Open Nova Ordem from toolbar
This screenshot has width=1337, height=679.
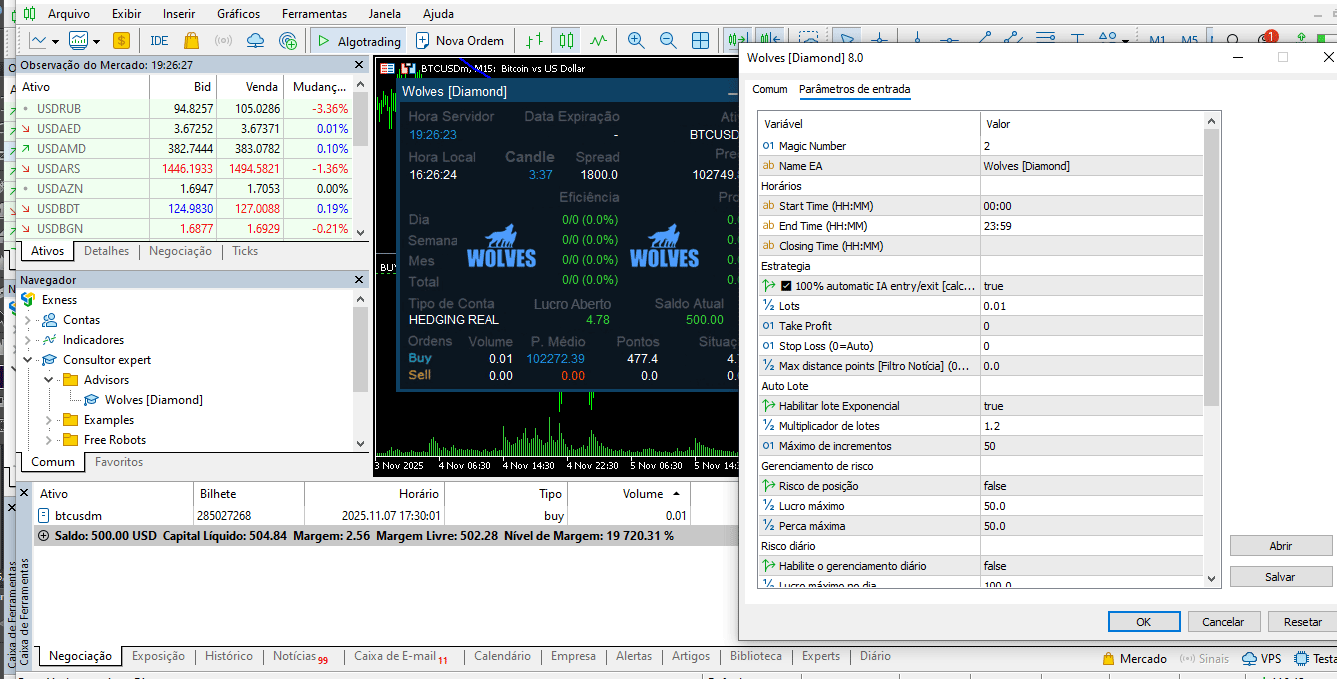459,41
